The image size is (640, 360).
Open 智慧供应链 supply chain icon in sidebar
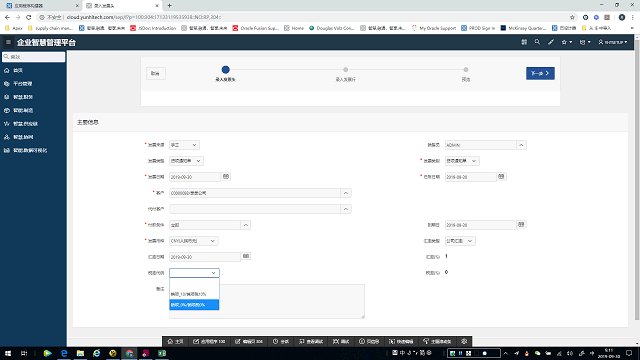click(x=7, y=124)
